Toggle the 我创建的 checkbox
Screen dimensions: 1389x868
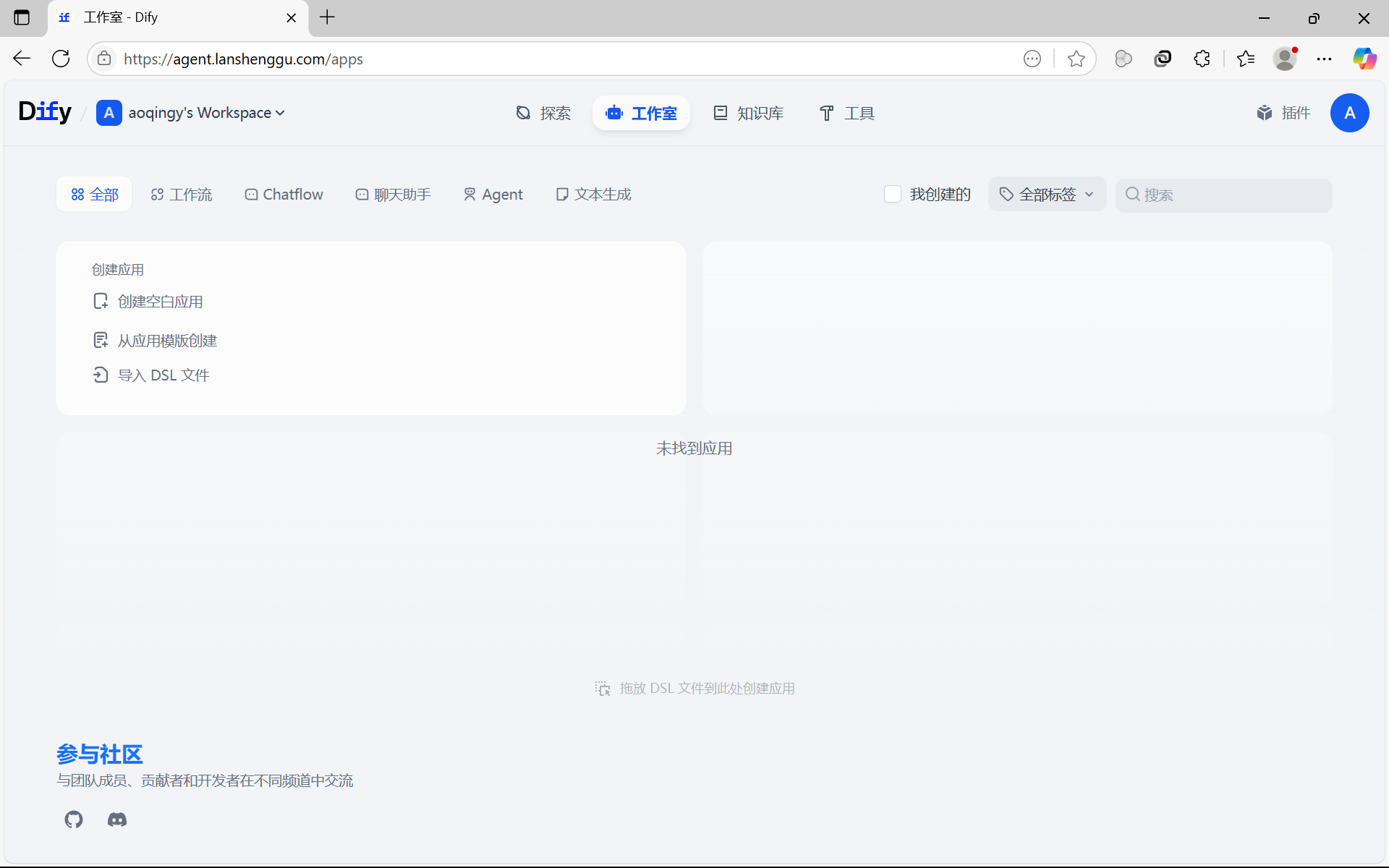(893, 194)
